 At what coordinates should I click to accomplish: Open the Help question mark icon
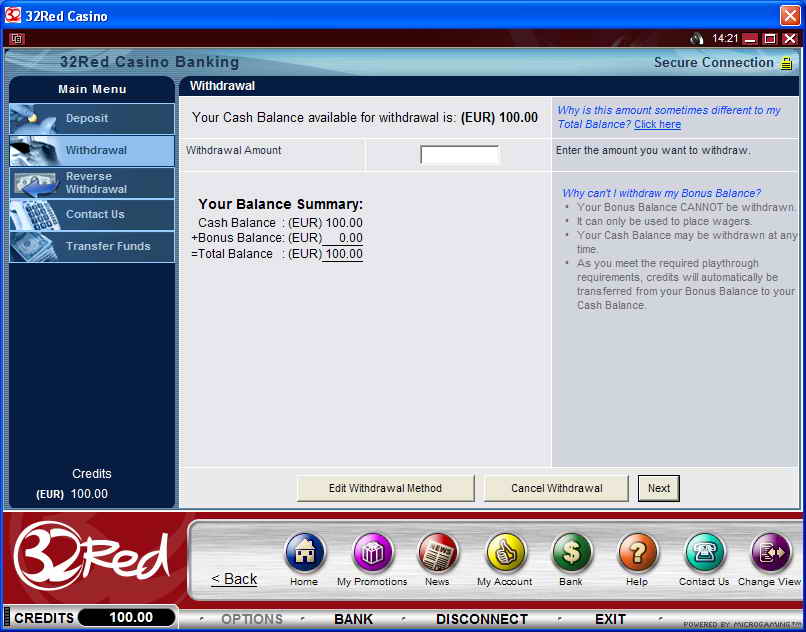tap(637, 553)
